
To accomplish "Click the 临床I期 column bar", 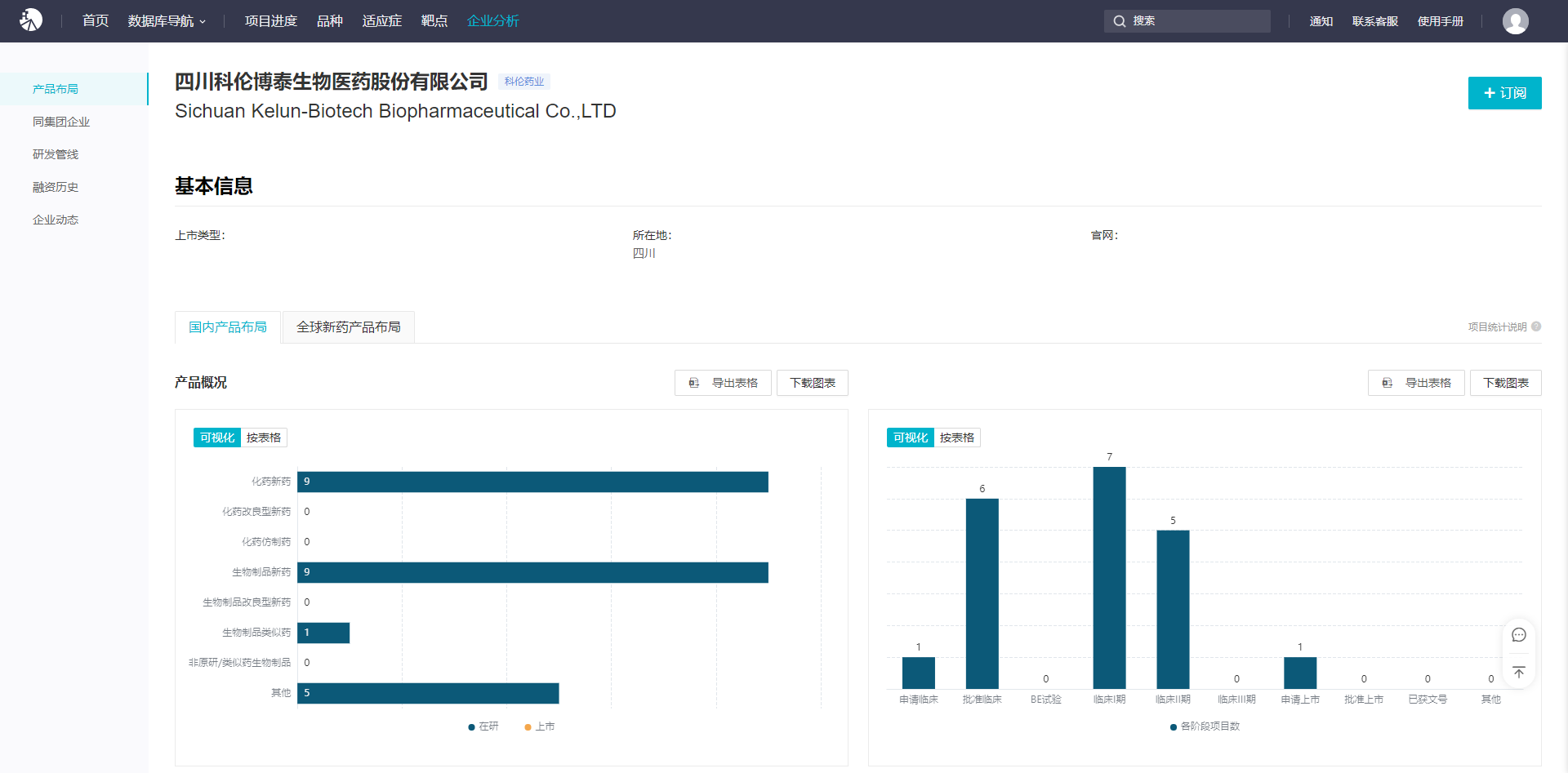I will point(1110,578).
